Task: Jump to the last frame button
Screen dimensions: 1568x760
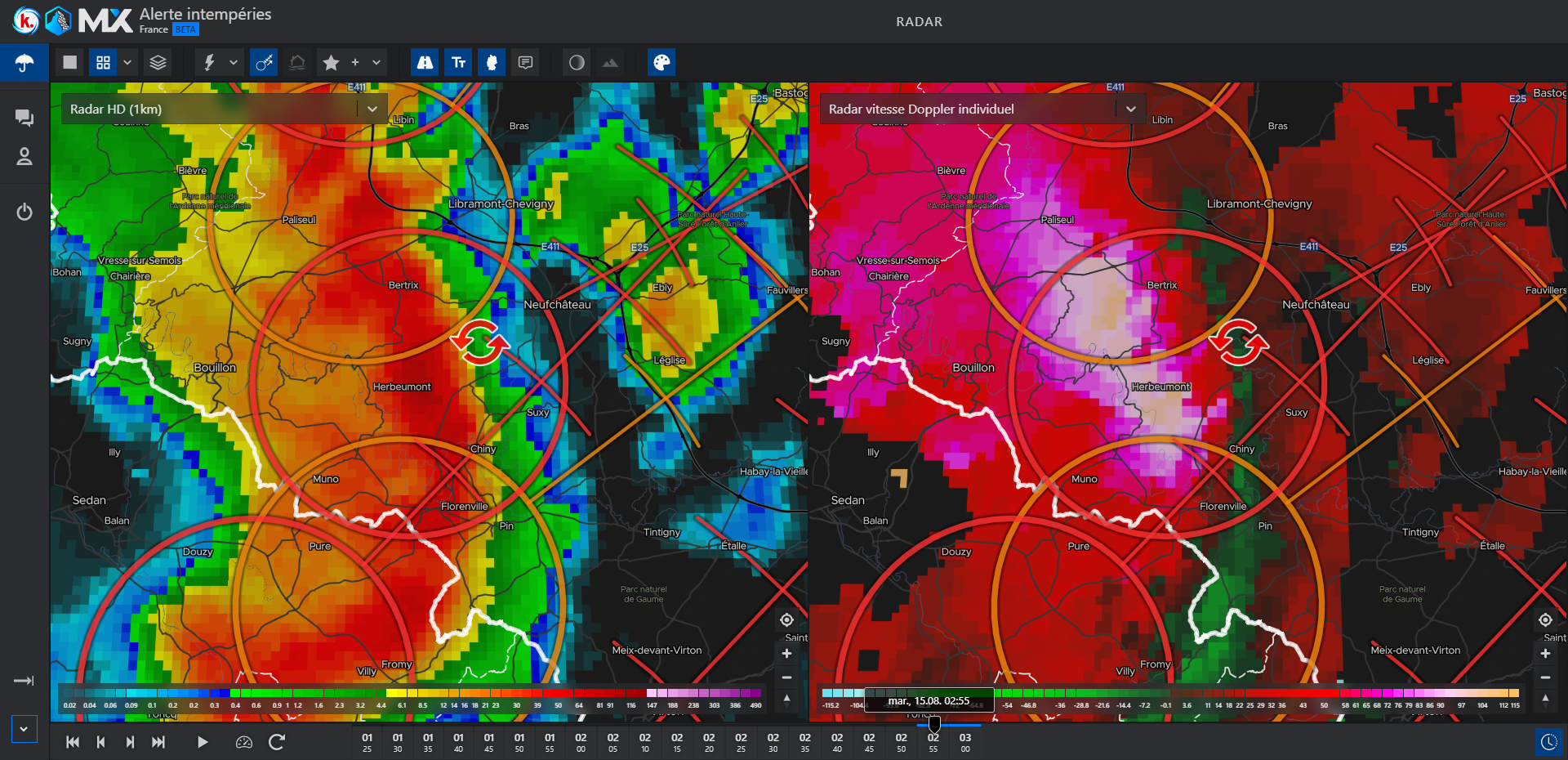Action: click(158, 742)
